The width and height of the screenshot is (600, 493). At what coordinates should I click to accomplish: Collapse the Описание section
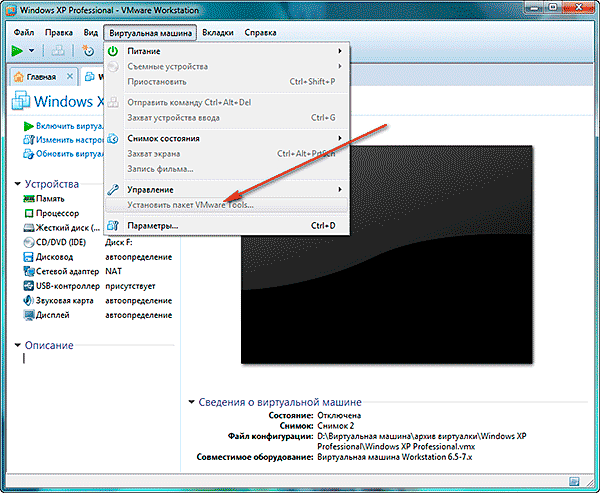tap(17, 345)
